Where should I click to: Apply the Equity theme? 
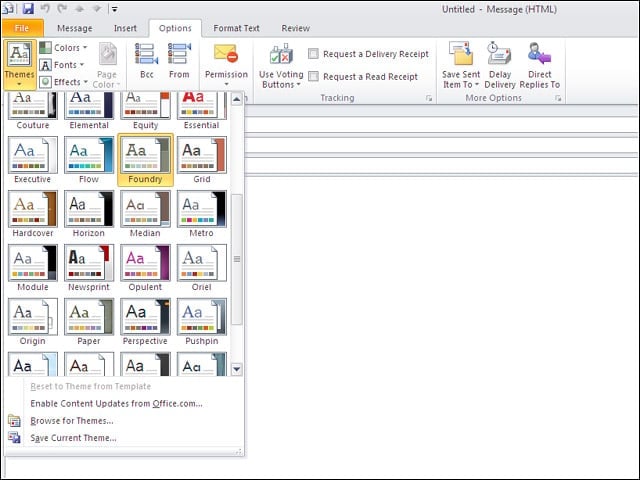[145, 111]
